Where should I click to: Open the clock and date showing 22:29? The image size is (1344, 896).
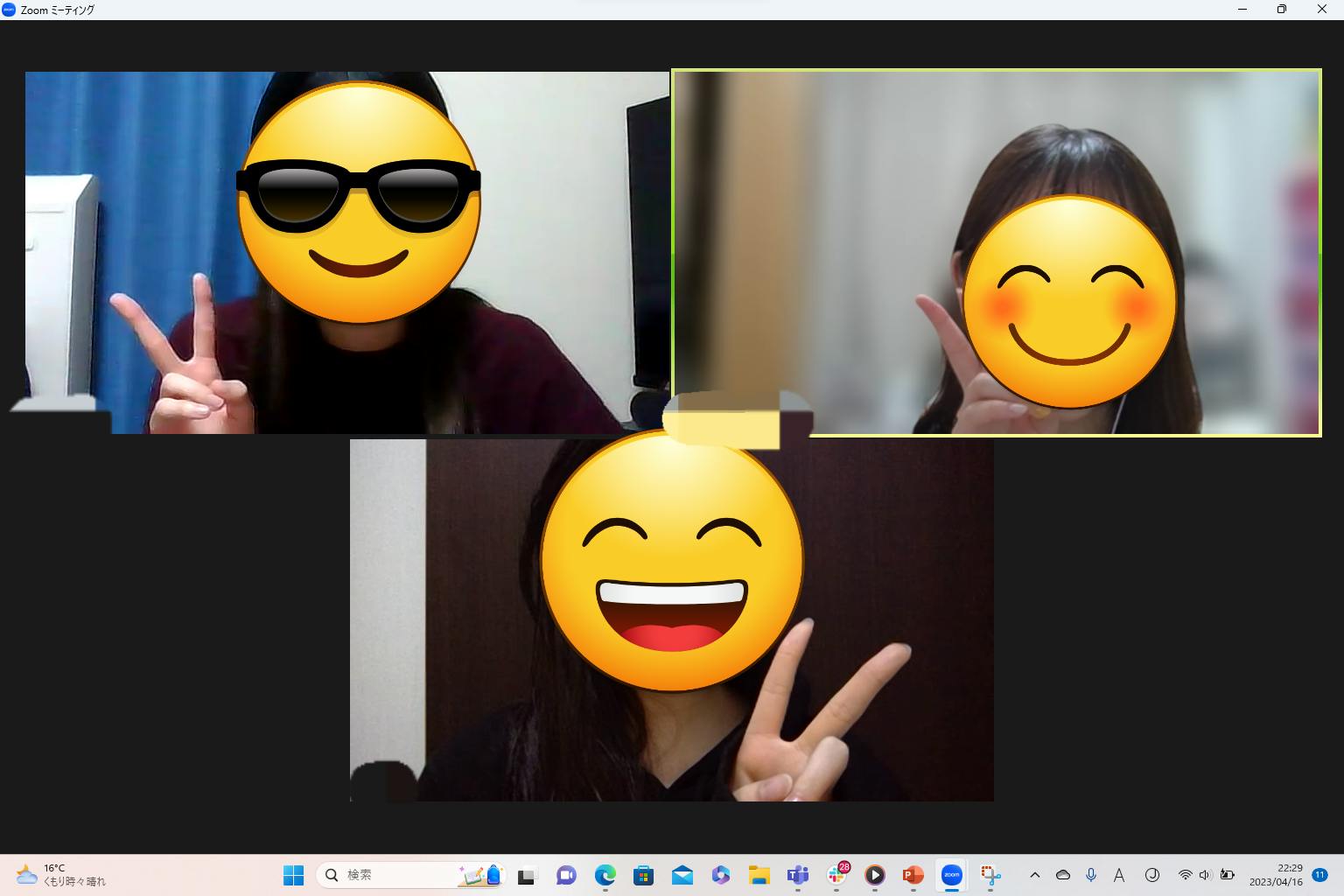point(1276,875)
